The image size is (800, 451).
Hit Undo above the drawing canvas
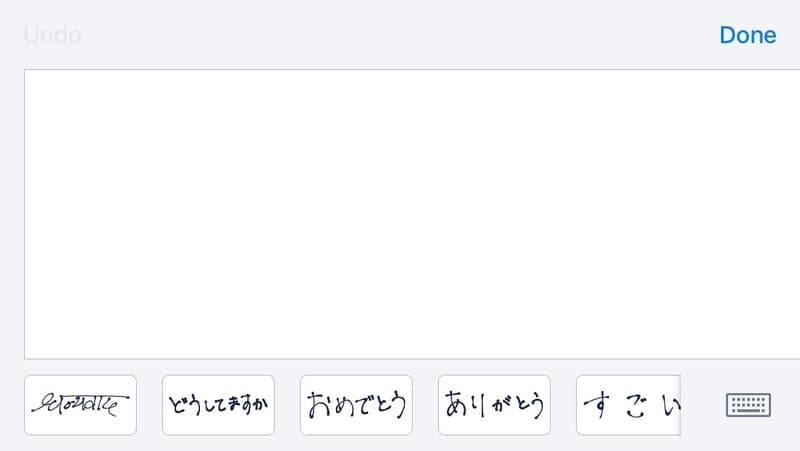click(53, 36)
